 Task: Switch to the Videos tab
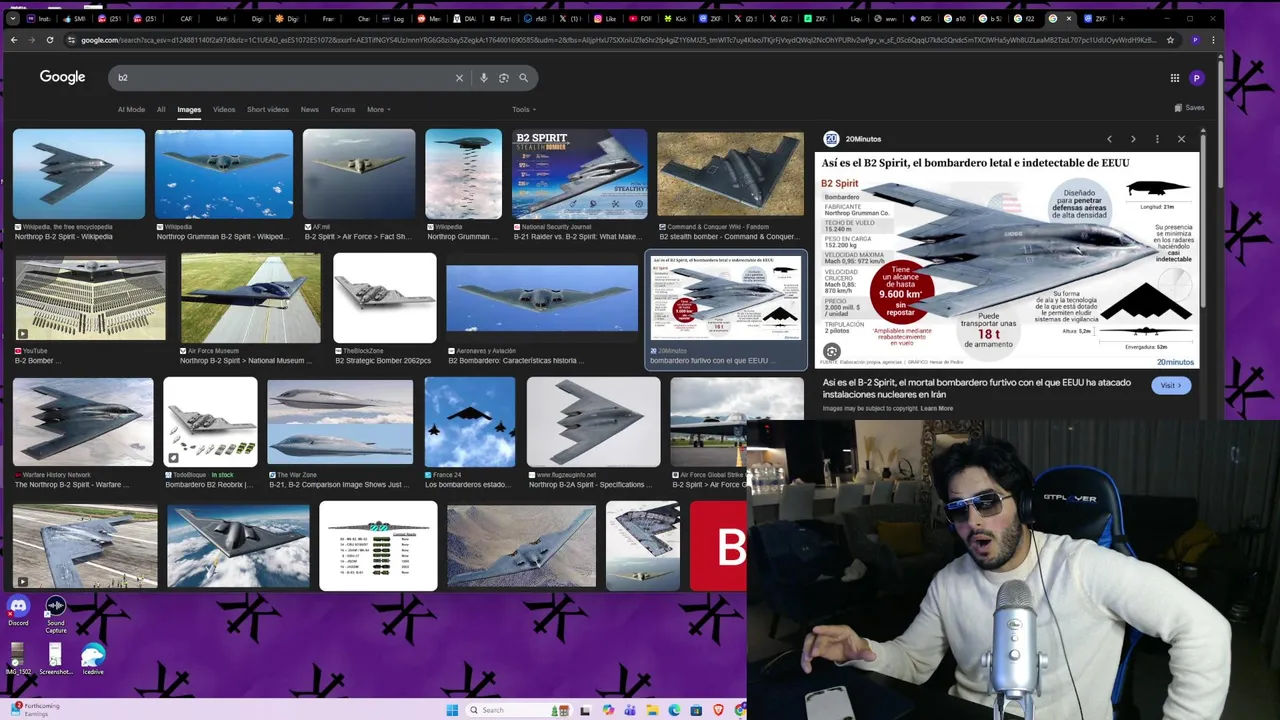(x=224, y=109)
